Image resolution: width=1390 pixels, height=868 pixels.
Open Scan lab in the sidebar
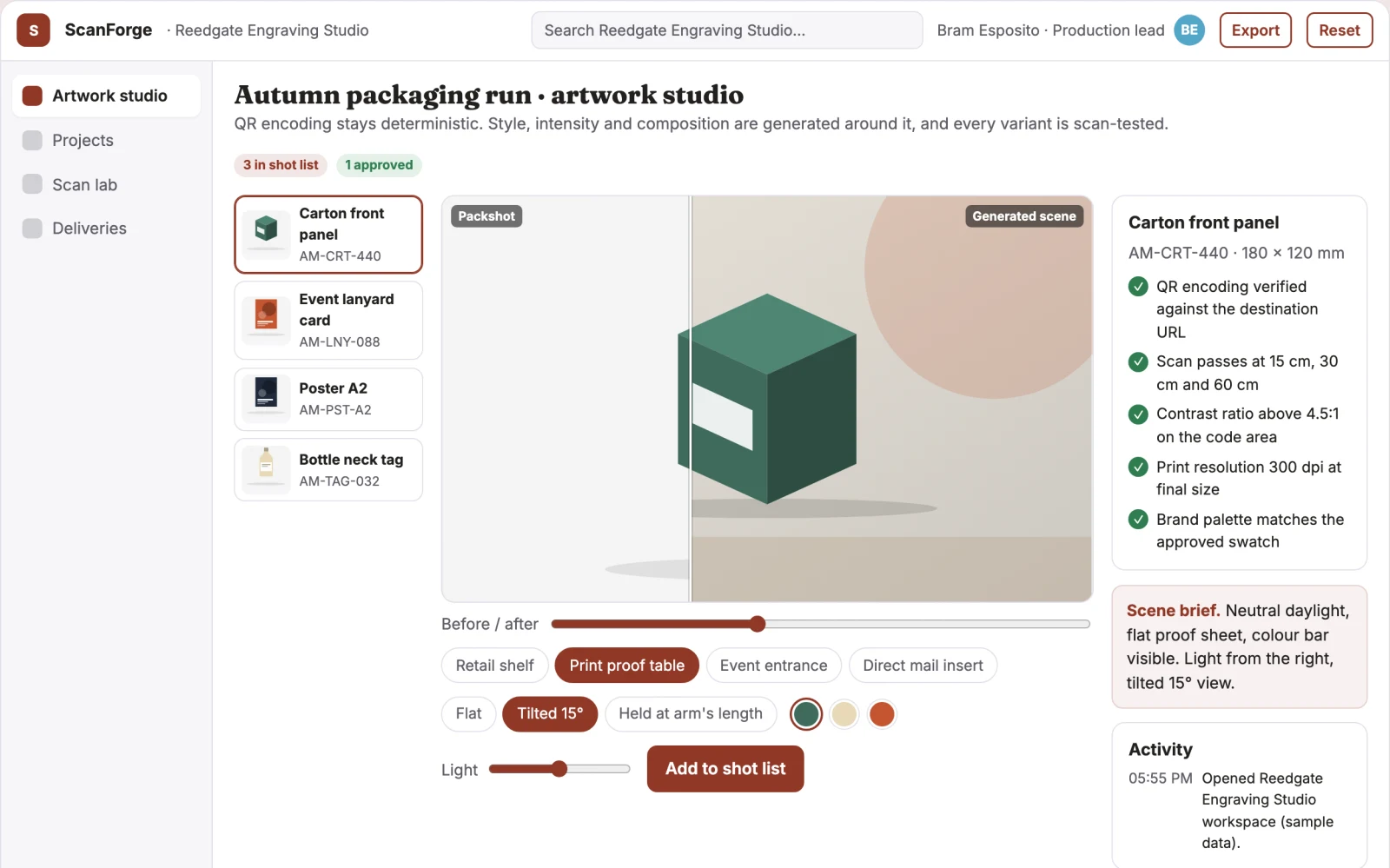click(x=106, y=184)
